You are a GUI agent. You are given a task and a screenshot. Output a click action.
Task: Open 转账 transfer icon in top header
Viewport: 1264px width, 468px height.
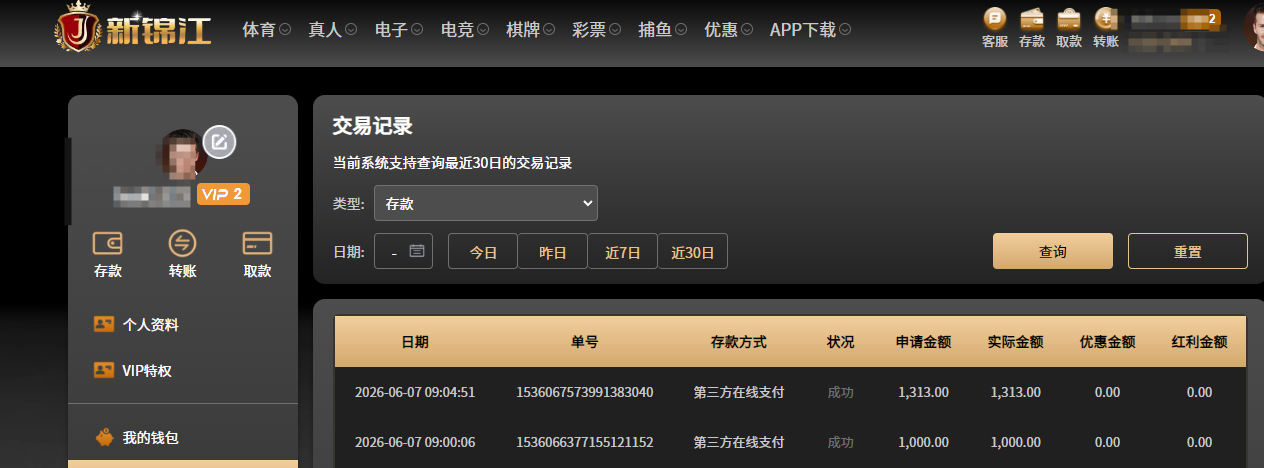point(1106,28)
